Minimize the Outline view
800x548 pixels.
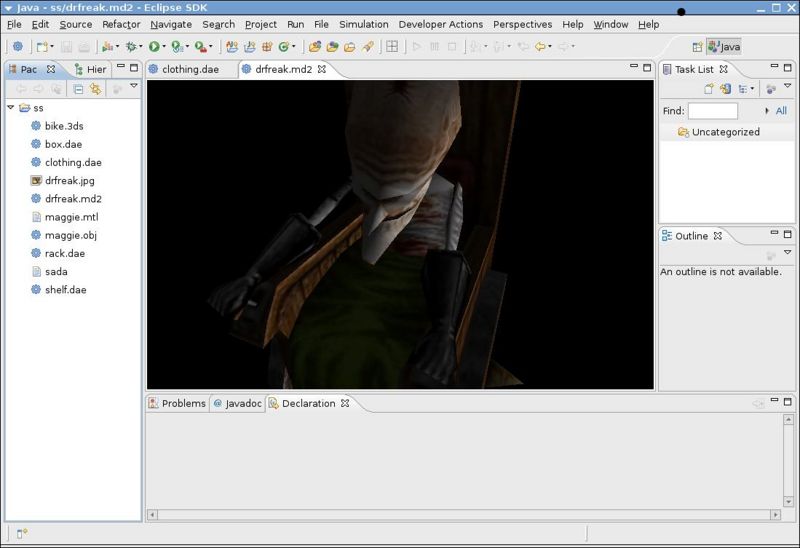tap(774, 233)
